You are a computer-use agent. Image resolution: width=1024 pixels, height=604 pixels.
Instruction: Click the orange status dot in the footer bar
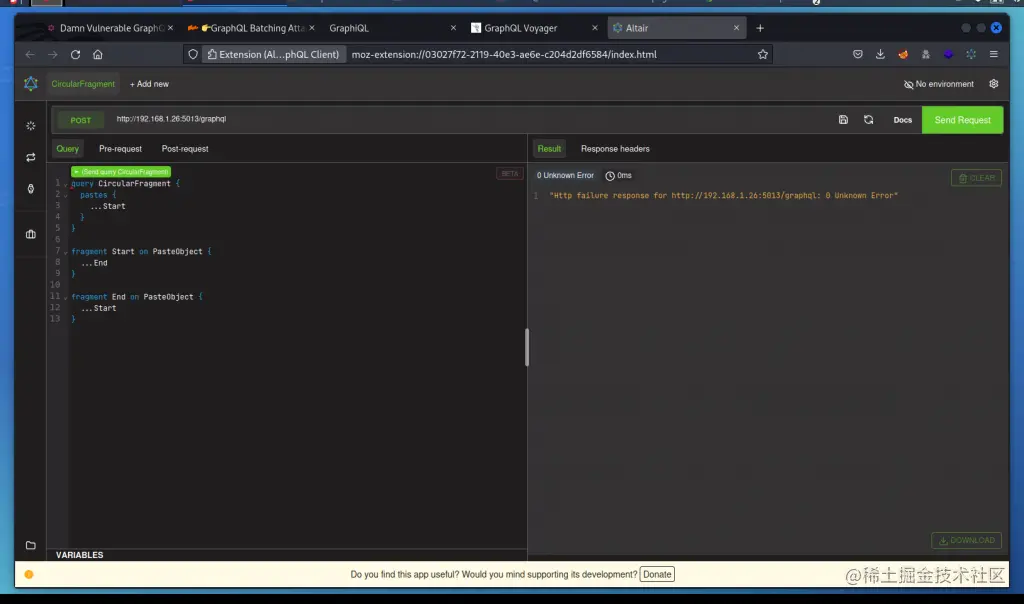[x=29, y=575]
